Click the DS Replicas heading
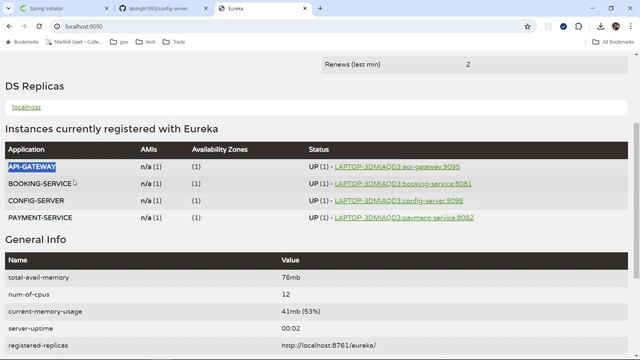 tap(34, 87)
